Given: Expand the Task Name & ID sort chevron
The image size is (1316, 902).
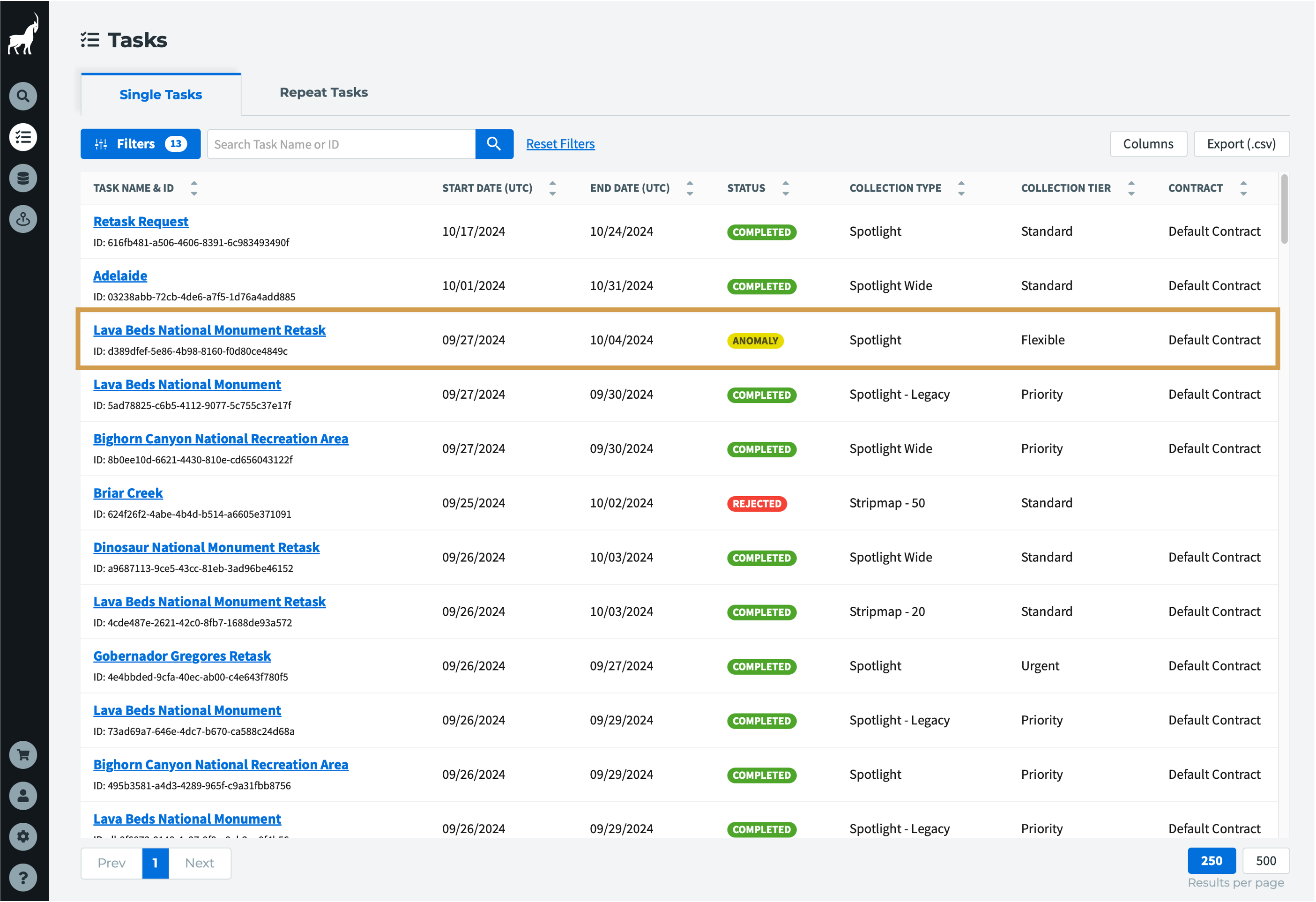Looking at the screenshot, I should pos(193,187).
